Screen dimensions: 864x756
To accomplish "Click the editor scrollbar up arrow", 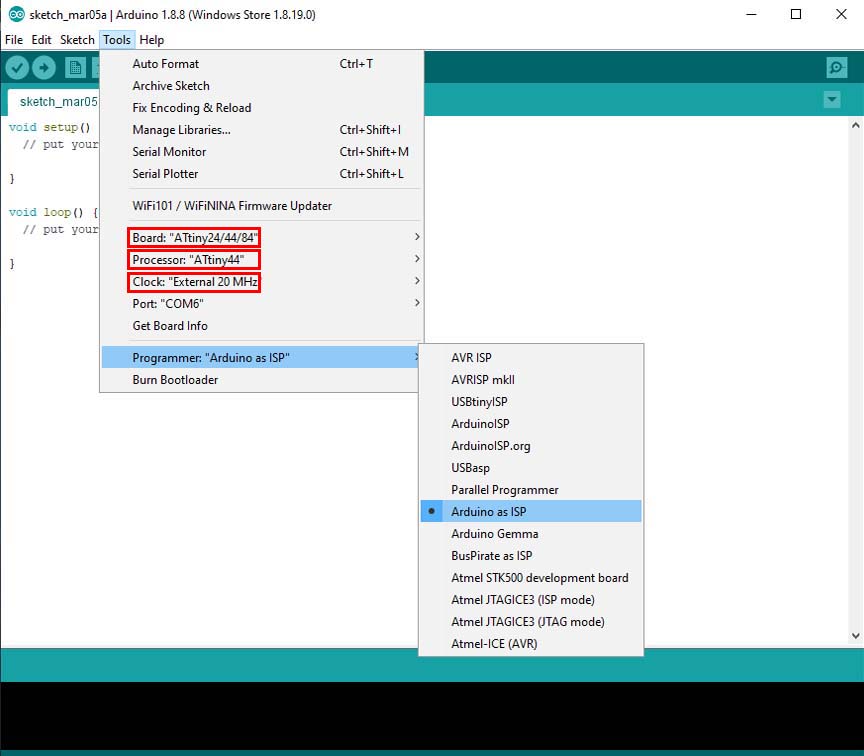I will (855, 125).
